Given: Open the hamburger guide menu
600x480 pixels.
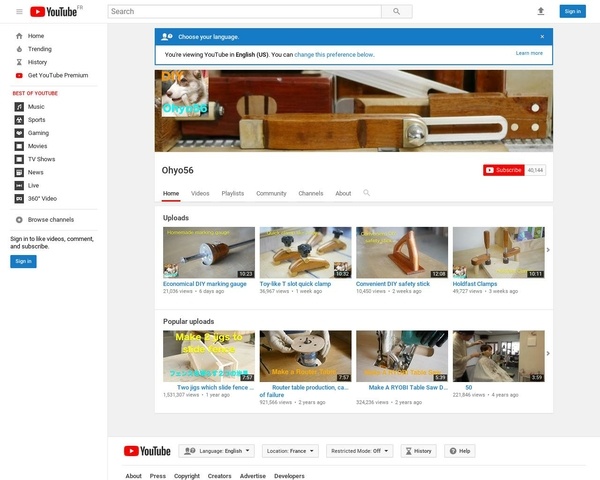Looking at the screenshot, I should pyautogui.click(x=19, y=11).
